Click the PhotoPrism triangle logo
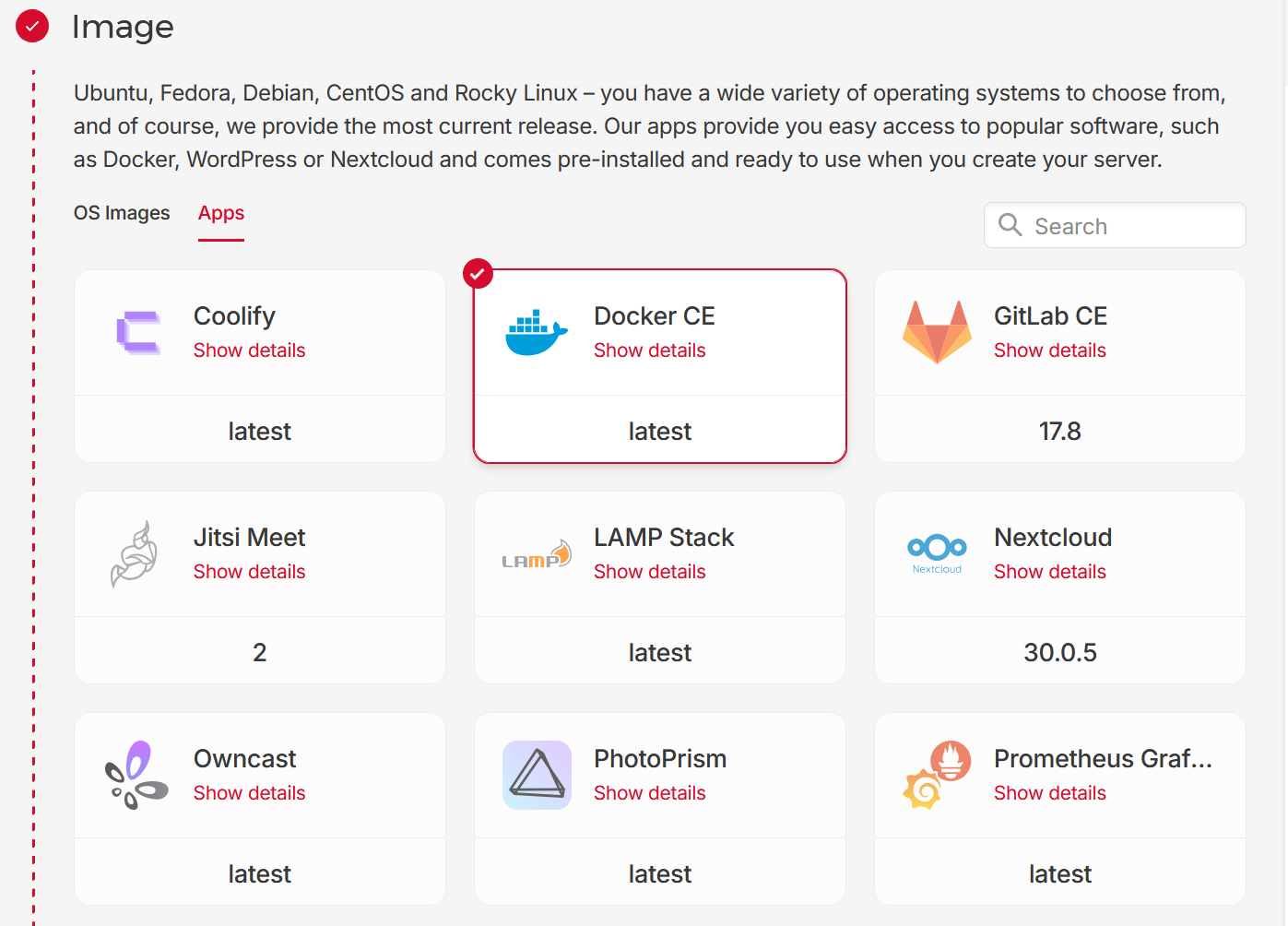Image resolution: width=1288 pixels, height=926 pixels. [537, 775]
